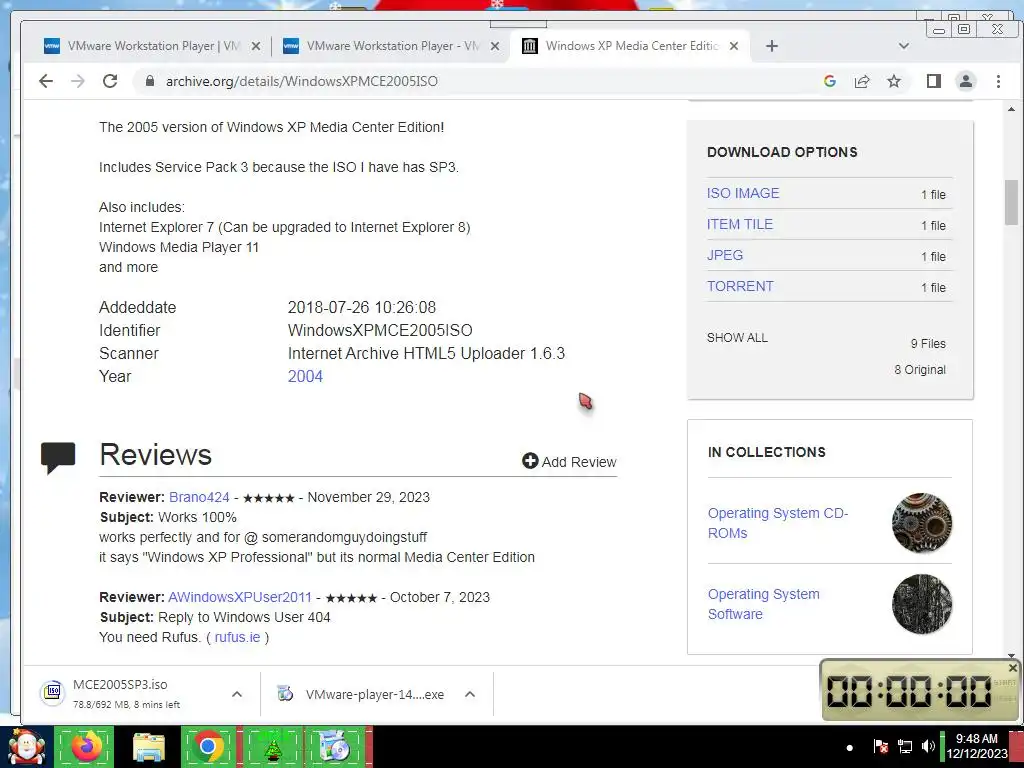1024x768 pixels.
Task: Close the second VMware Workstation Player tab
Action: 495,46
